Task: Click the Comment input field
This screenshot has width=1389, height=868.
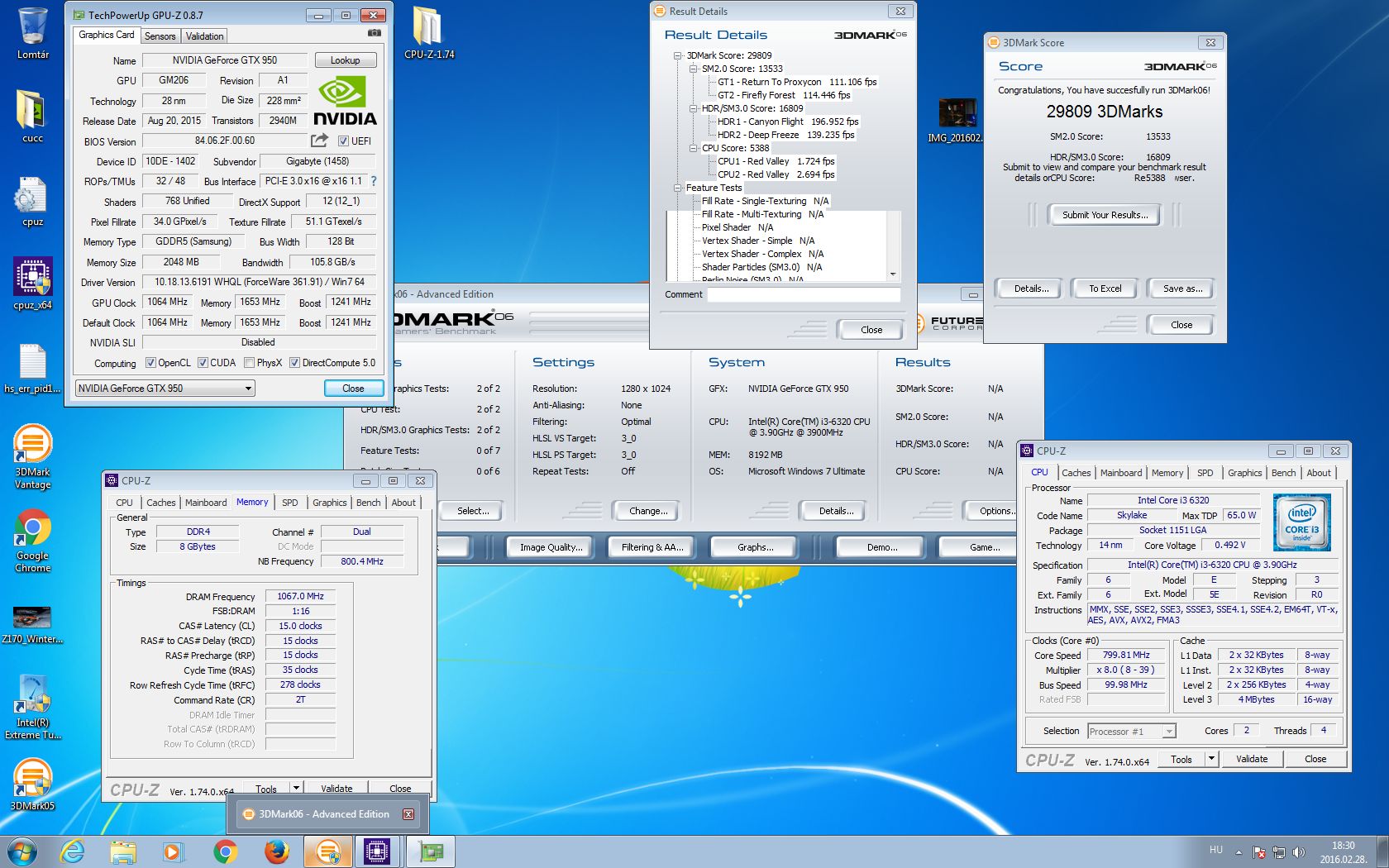Action: click(x=804, y=294)
